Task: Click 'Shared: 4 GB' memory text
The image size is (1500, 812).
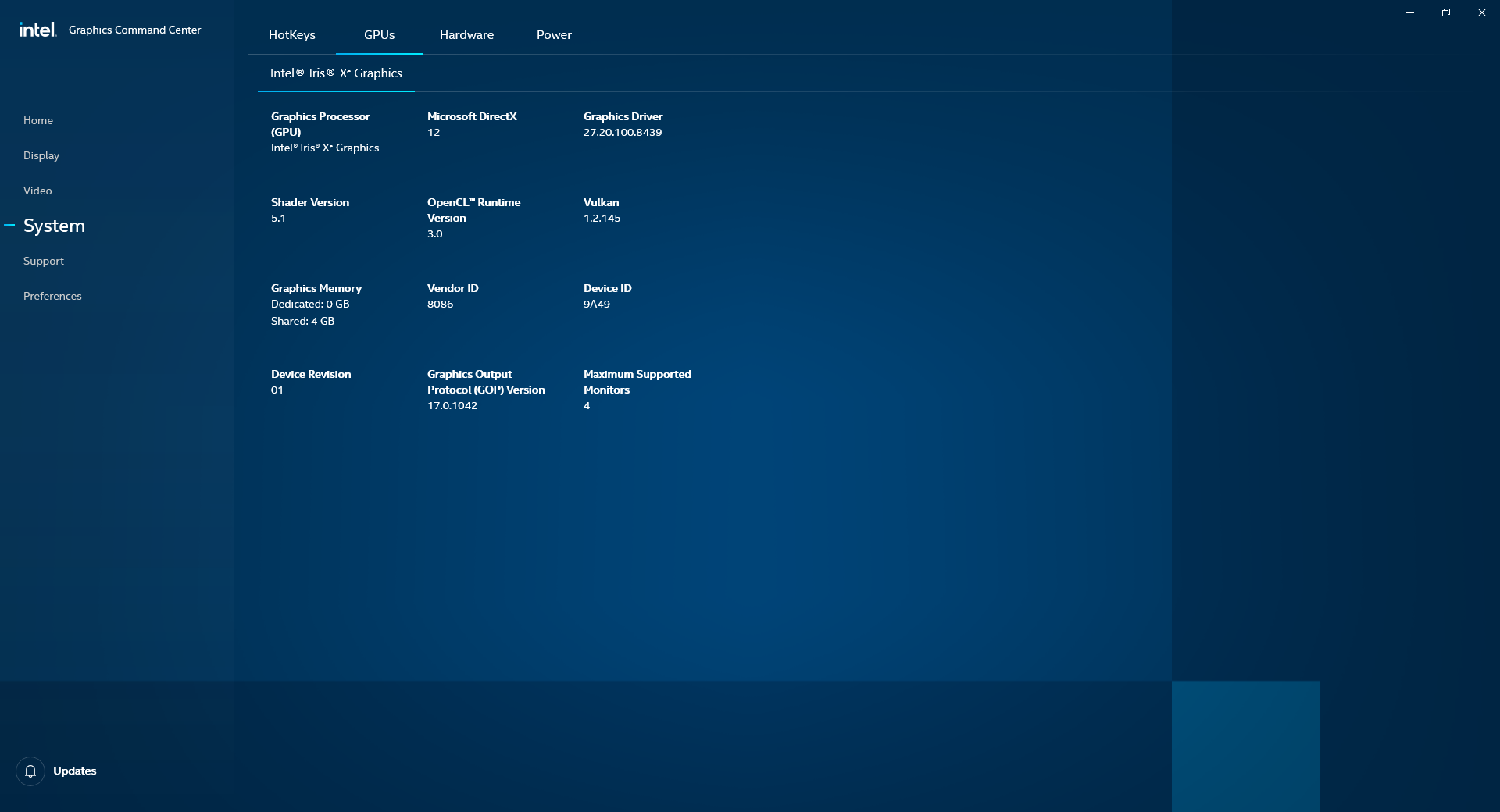Action: [x=302, y=321]
